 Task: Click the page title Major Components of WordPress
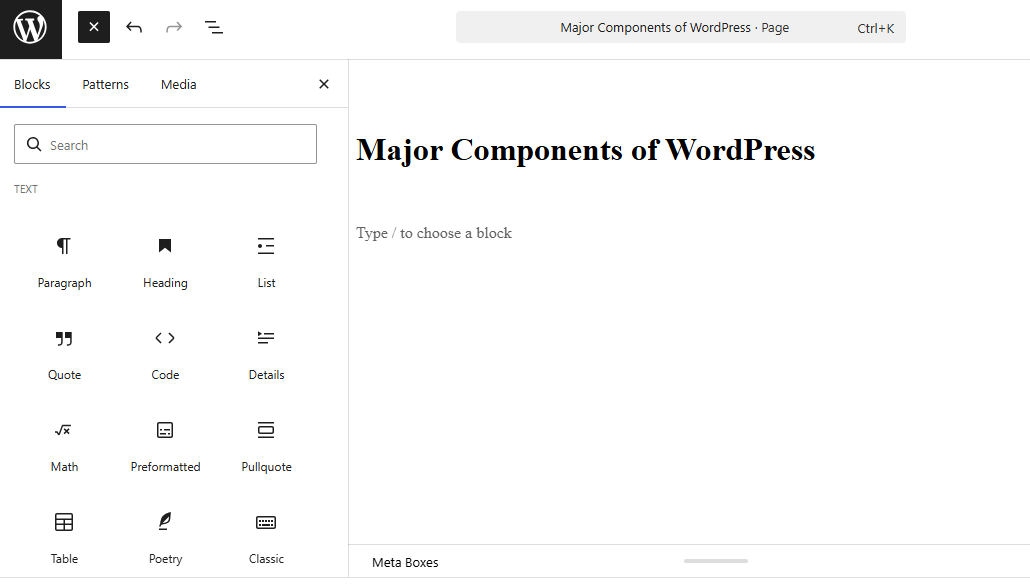pyautogui.click(x=585, y=150)
